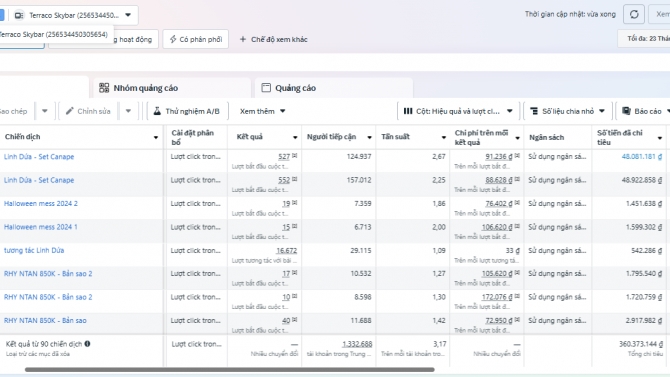Click the info icon next to result 19
Image resolution: width=670 pixels, height=377 pixels.
point(294,203)
